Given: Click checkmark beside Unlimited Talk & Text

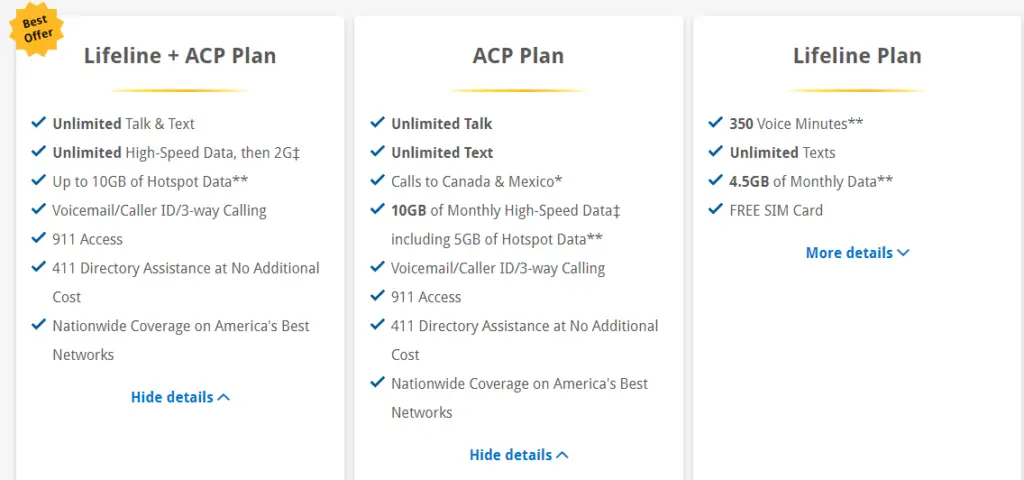Looking at the screenshot, I should 39,122.
